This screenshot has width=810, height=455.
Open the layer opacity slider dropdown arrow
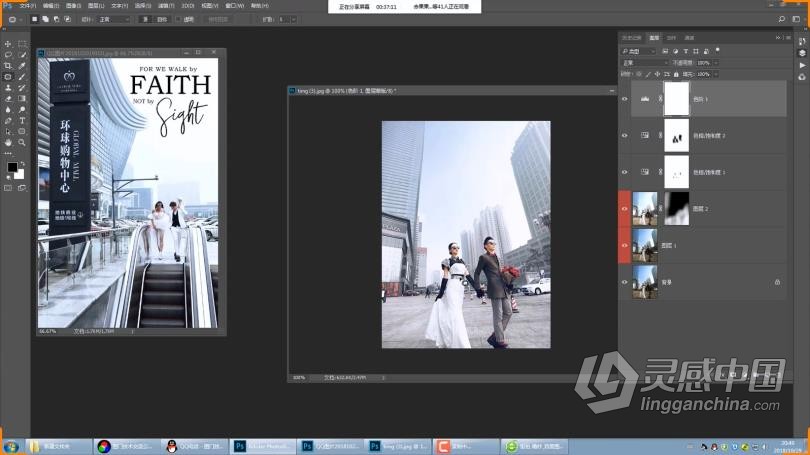(x=716, y=62)
